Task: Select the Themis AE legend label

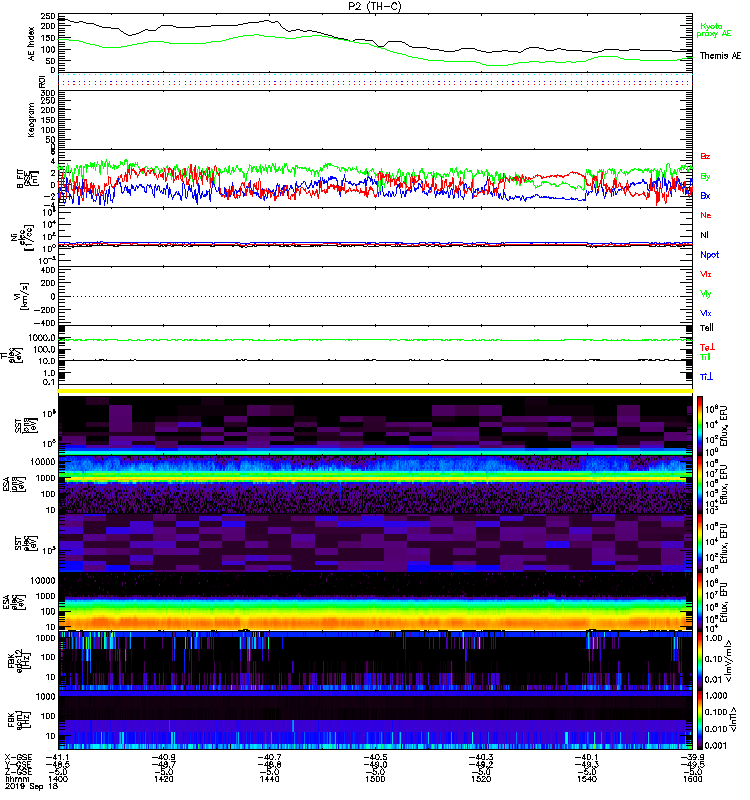Action: click(720, 56)
